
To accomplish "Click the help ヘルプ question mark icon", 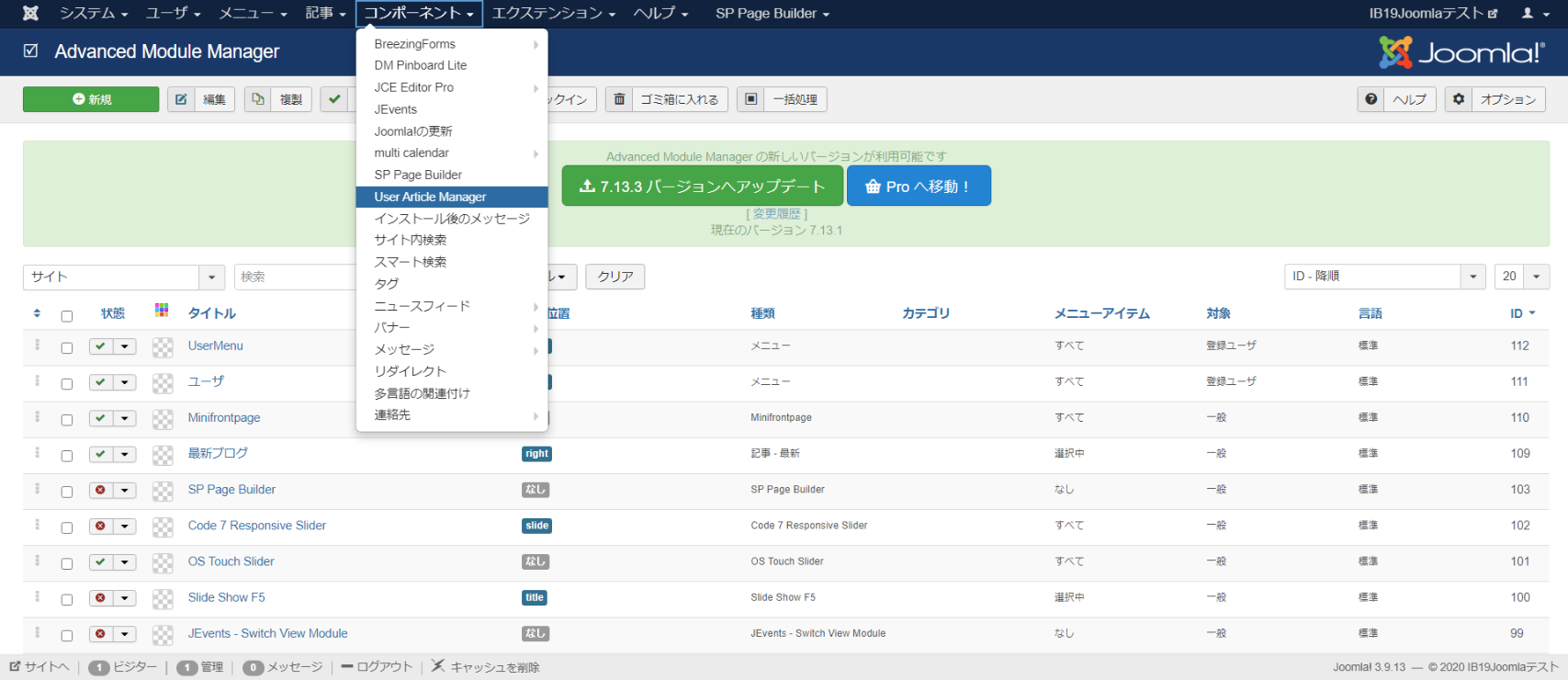I will pyautogui.click(x=1371, y=99).
